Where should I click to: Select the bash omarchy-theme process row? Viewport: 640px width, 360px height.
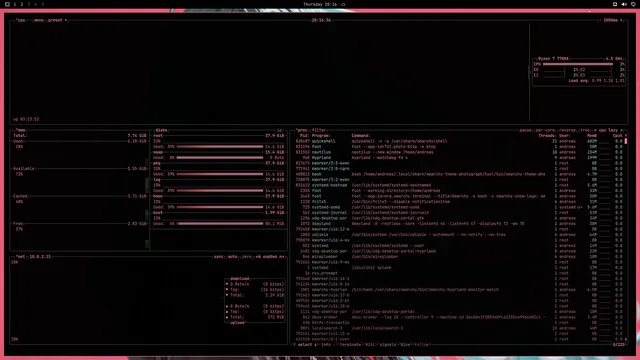click(460, 174)
